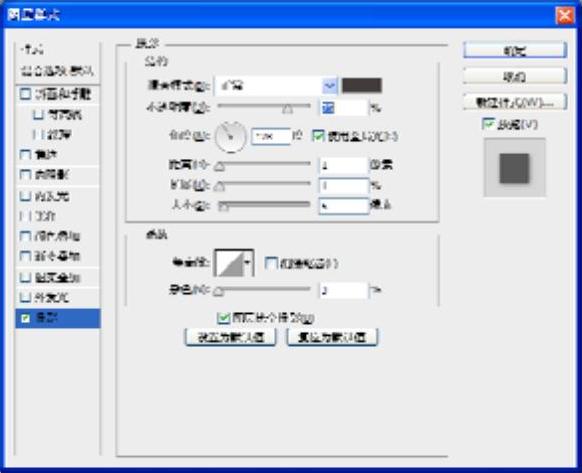The width and height of the screenshot is (582, 473).
Task: Toggle the Use Global Light checkbox
Action: tap(318, 136)
